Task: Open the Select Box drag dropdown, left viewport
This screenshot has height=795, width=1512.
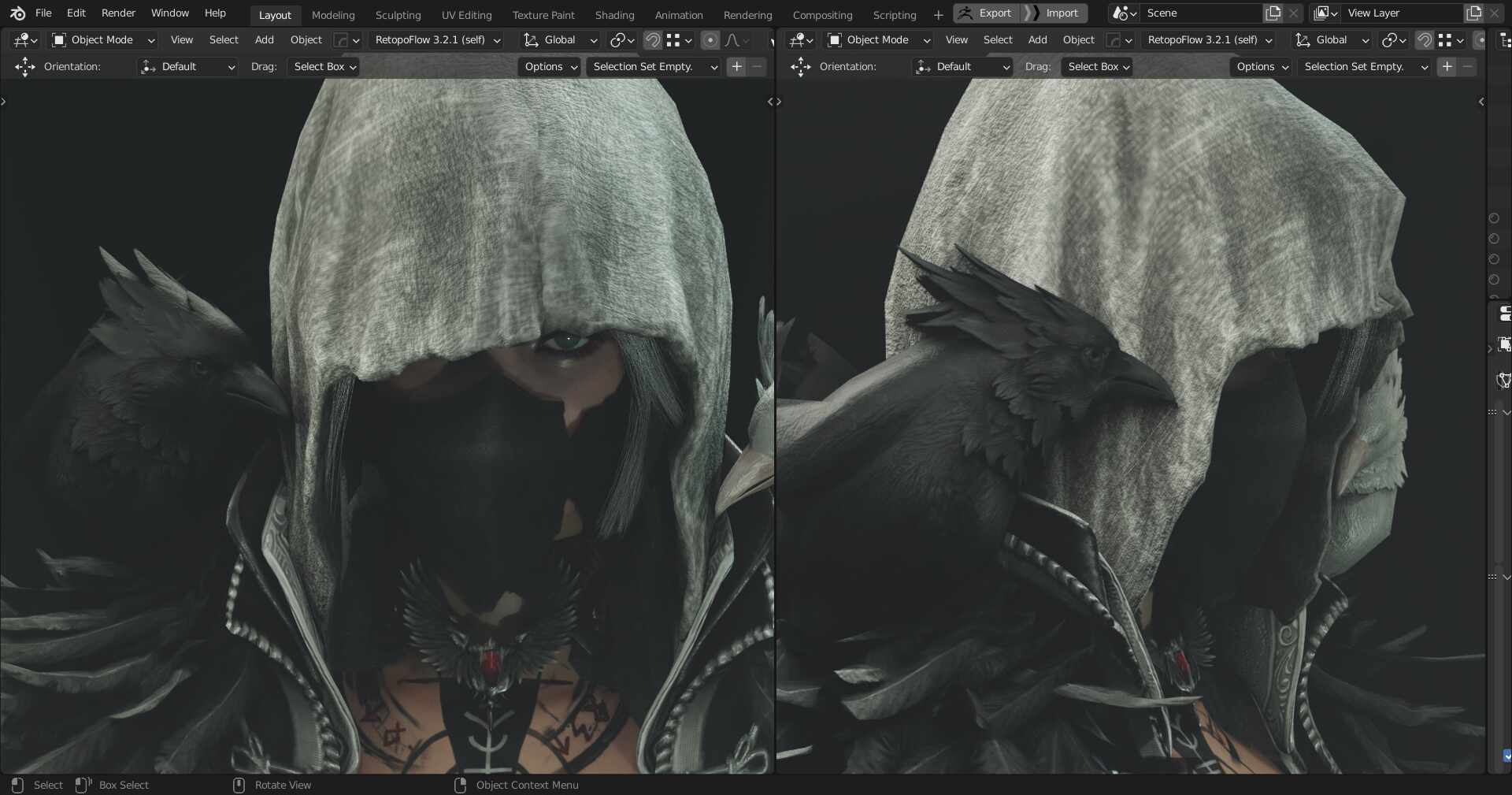Action: pos(324,67)
